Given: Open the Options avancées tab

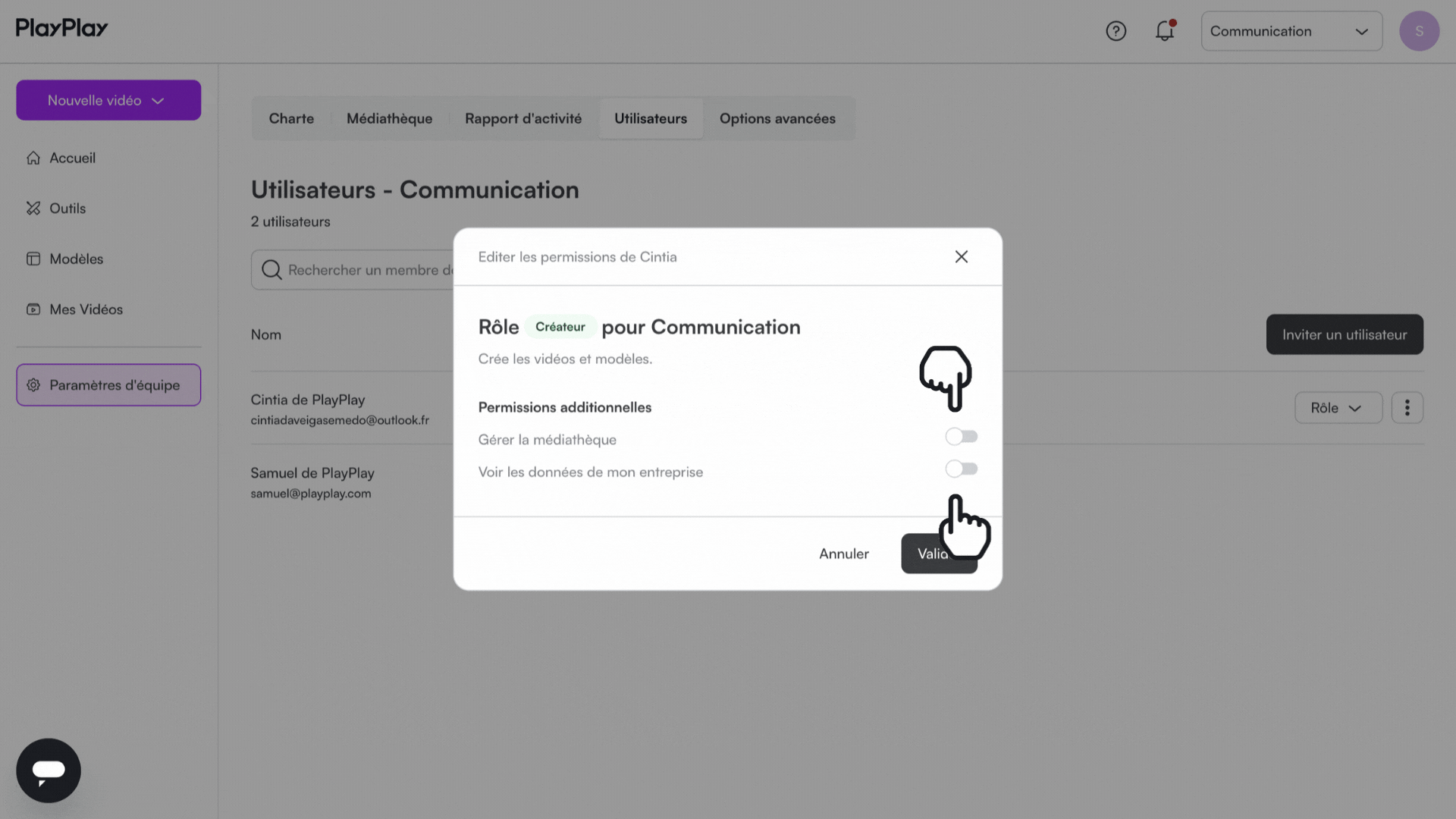Looking at the screenshot, I should click(777, 119).
